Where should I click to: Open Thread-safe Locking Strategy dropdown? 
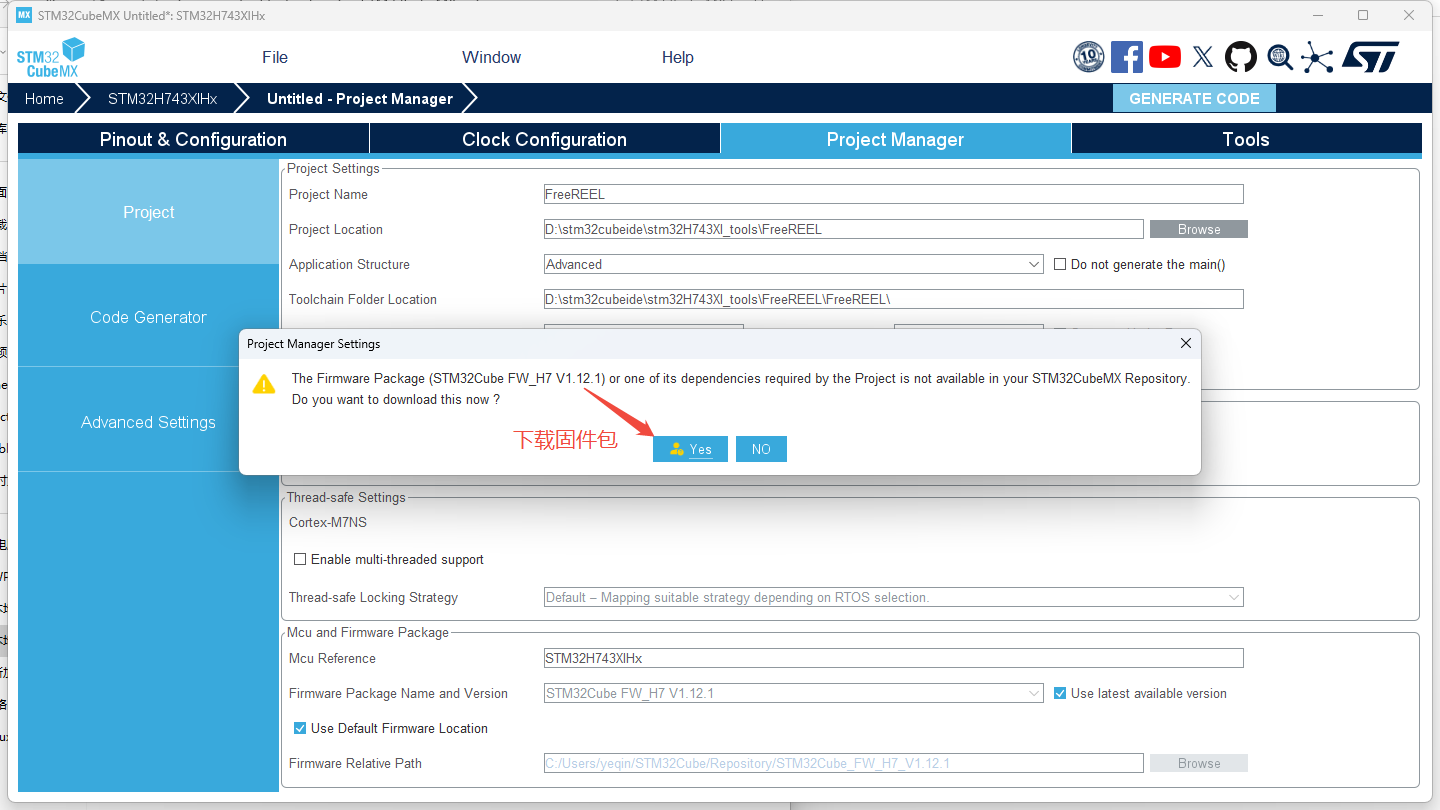pos(1233,598)
